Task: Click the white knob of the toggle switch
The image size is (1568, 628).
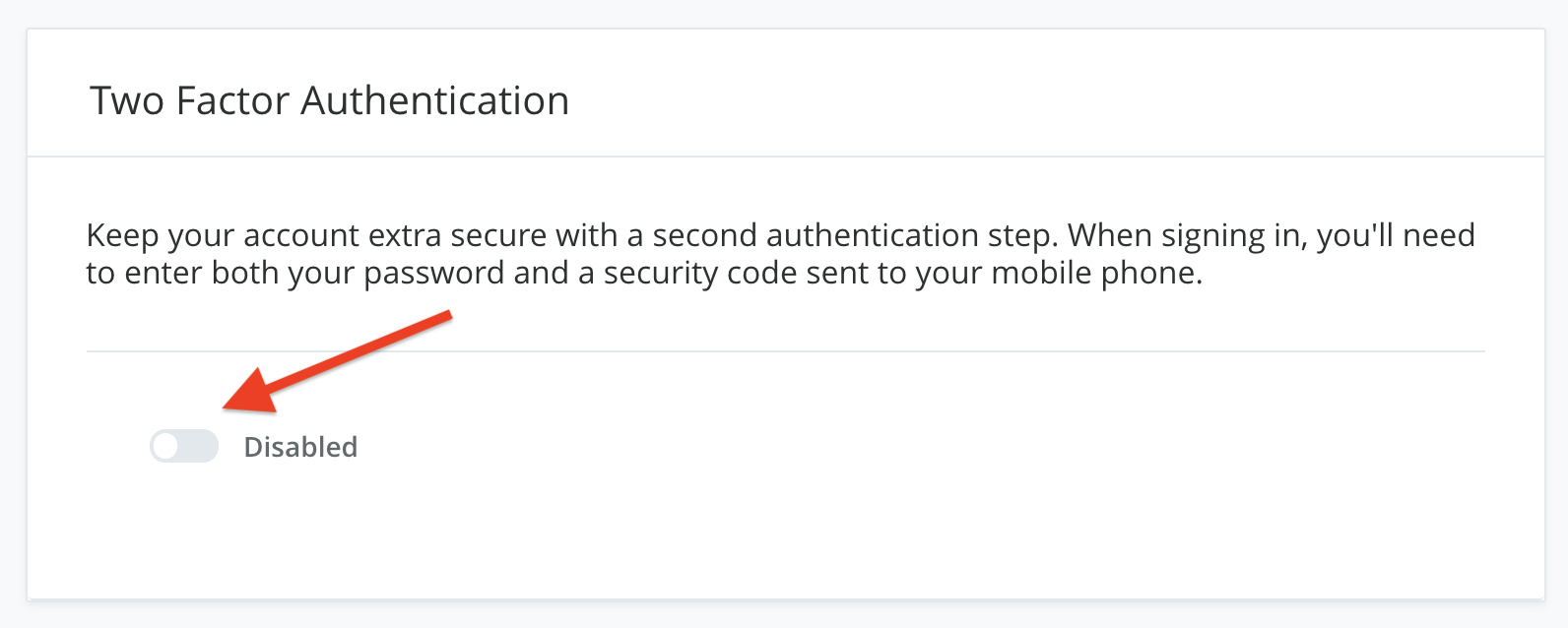Action: (x=166, y=446)
